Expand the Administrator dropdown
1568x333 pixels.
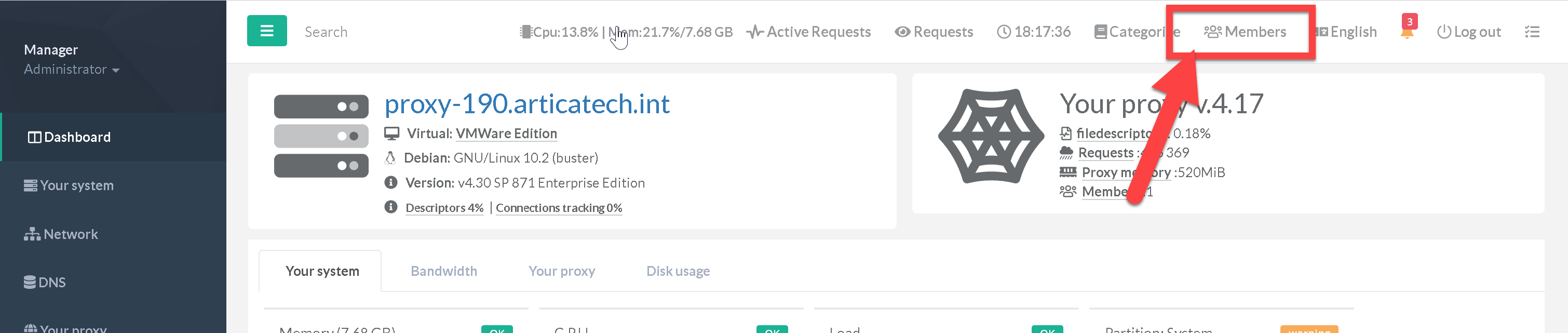pos(71,70)
